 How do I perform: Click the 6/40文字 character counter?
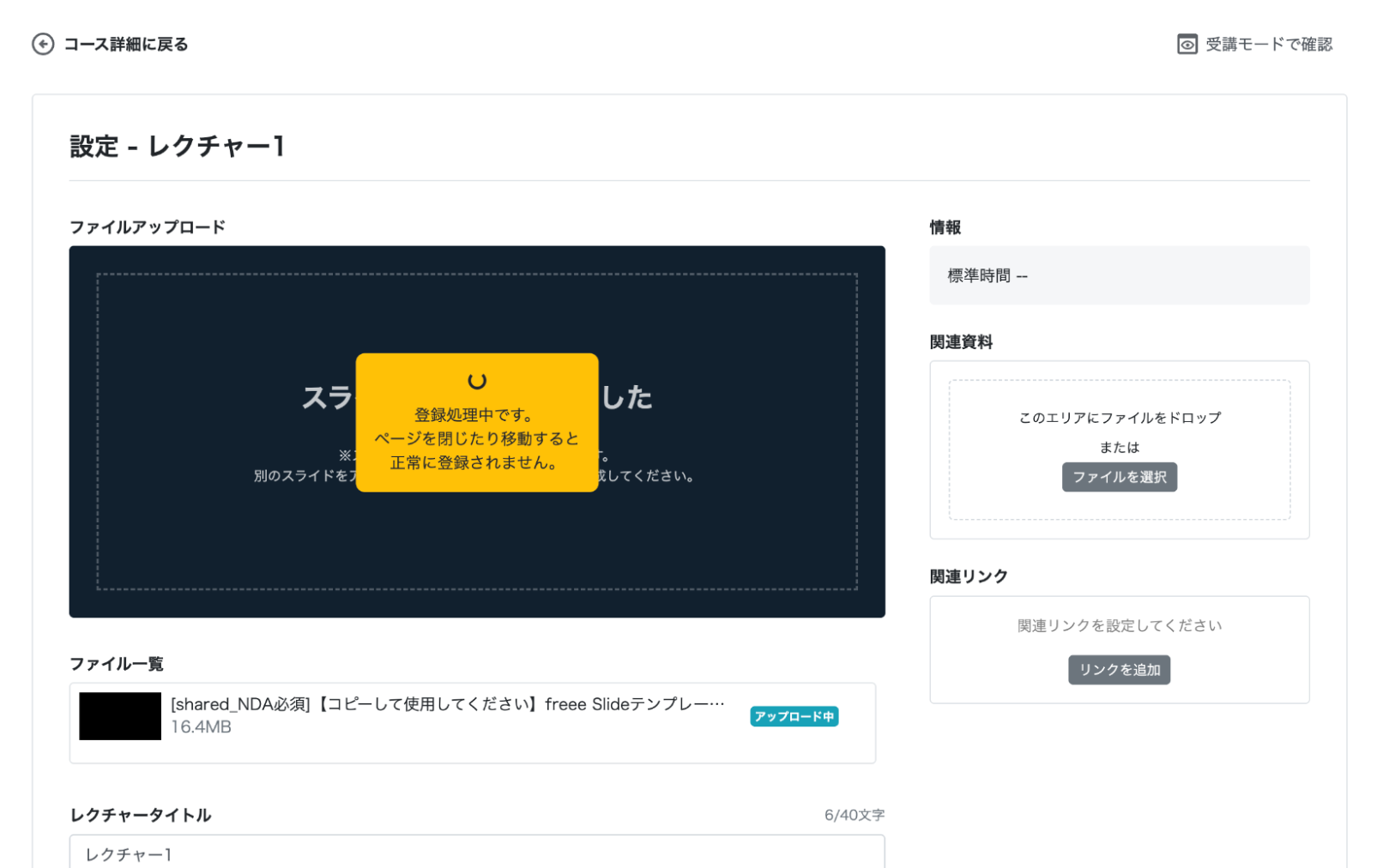[855, 815]
